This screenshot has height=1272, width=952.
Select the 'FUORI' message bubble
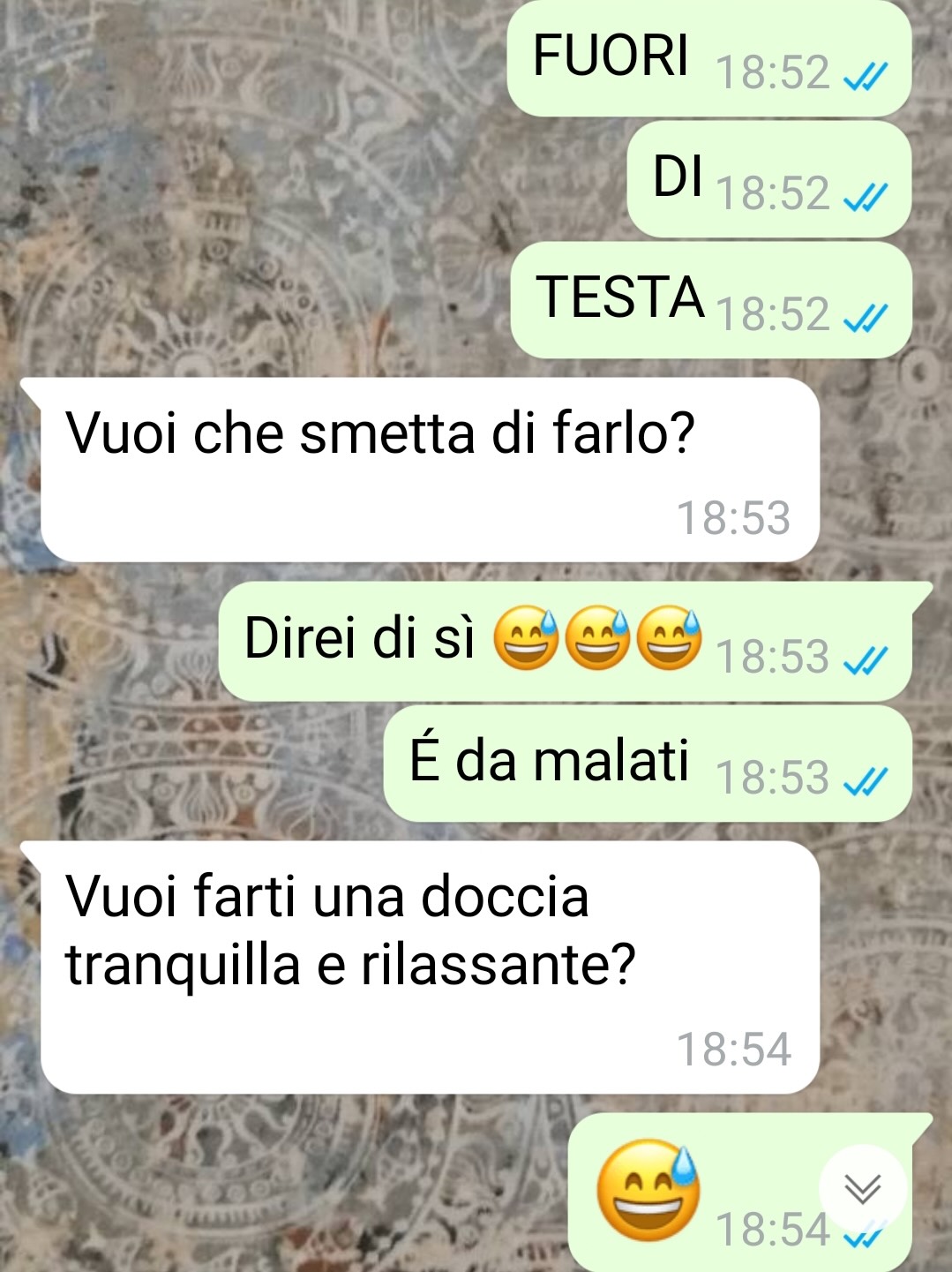[709, 58]
